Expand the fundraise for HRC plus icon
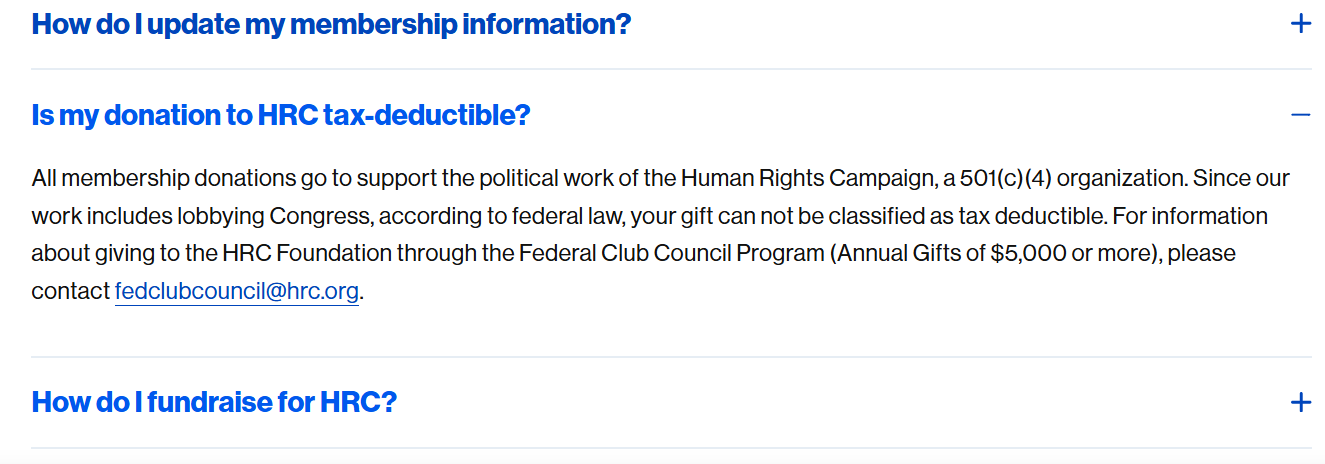Viewport: 1325px width, 464px height. [1300, 403]
